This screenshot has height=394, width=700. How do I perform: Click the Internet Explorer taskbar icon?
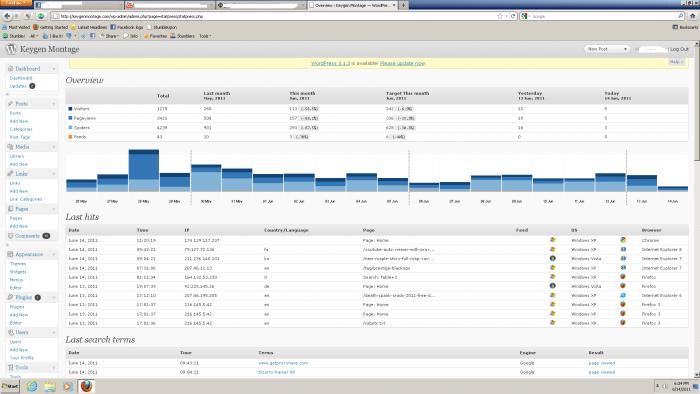tap(32, 386)
